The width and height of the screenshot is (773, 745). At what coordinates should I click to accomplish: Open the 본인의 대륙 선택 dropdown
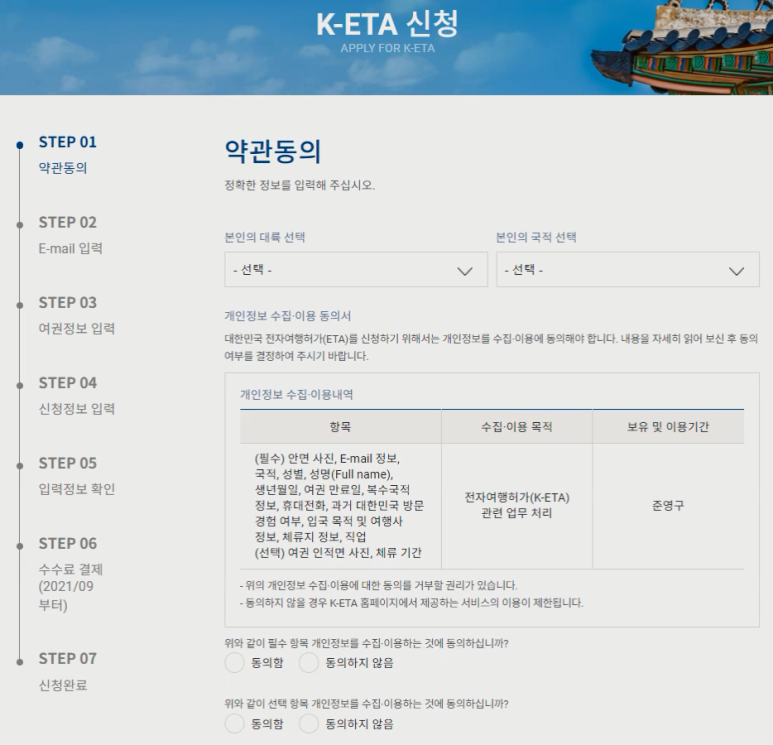point(356,269)
